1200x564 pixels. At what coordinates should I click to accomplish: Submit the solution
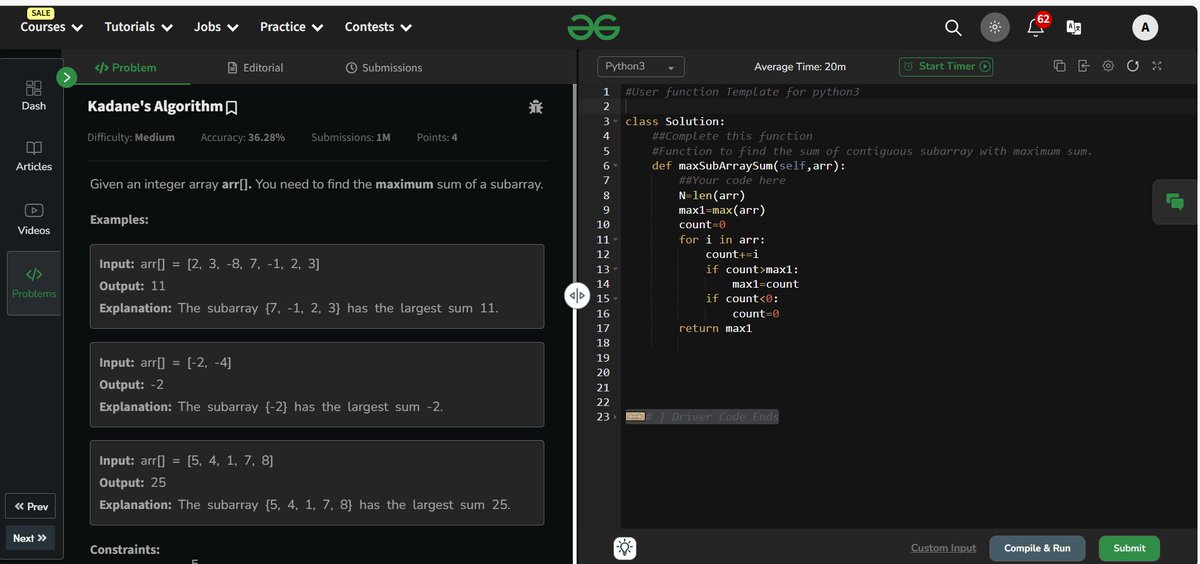pos(1129,548)
